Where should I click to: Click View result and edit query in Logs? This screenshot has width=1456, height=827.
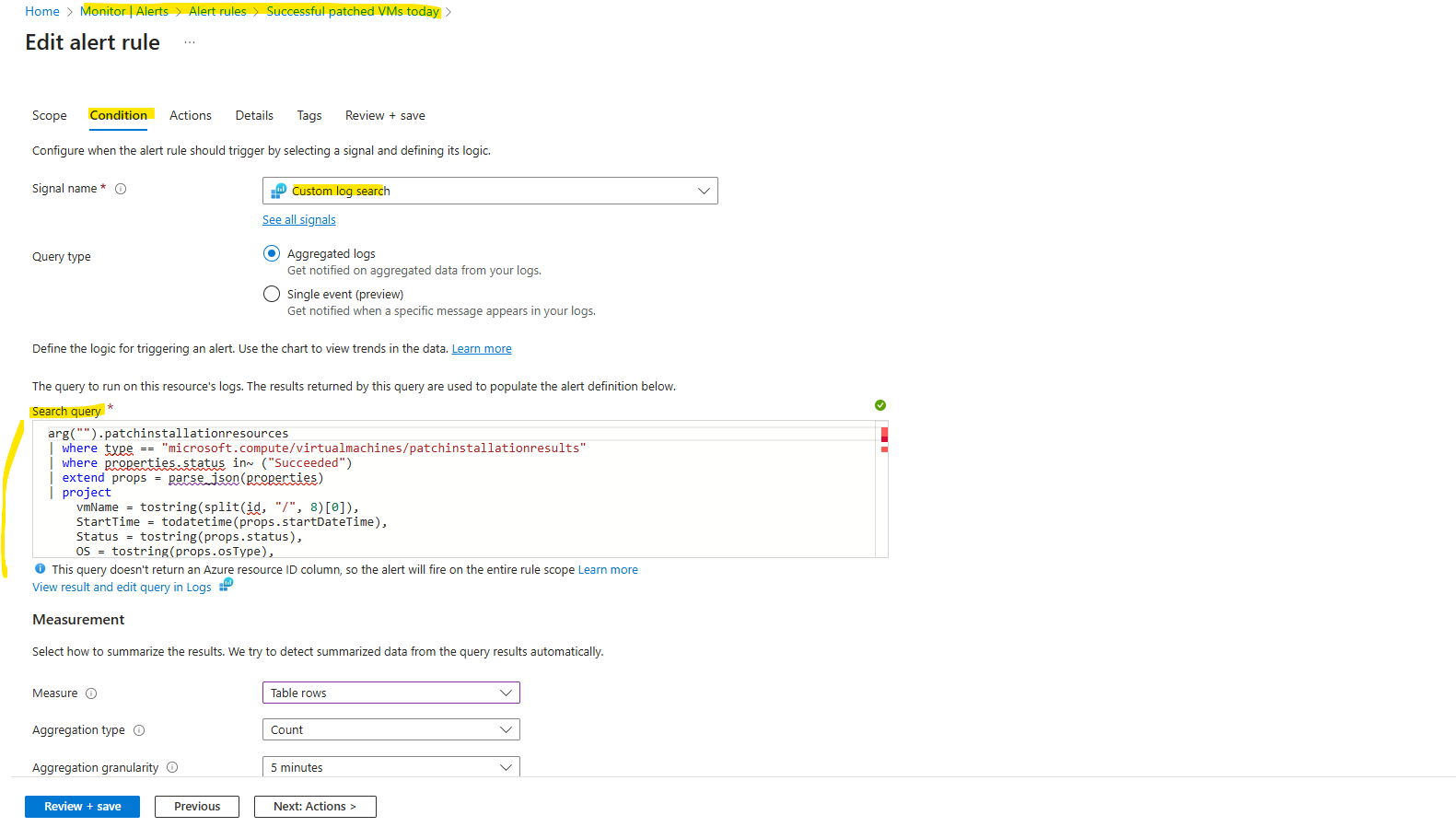click(x=122, y=587)
